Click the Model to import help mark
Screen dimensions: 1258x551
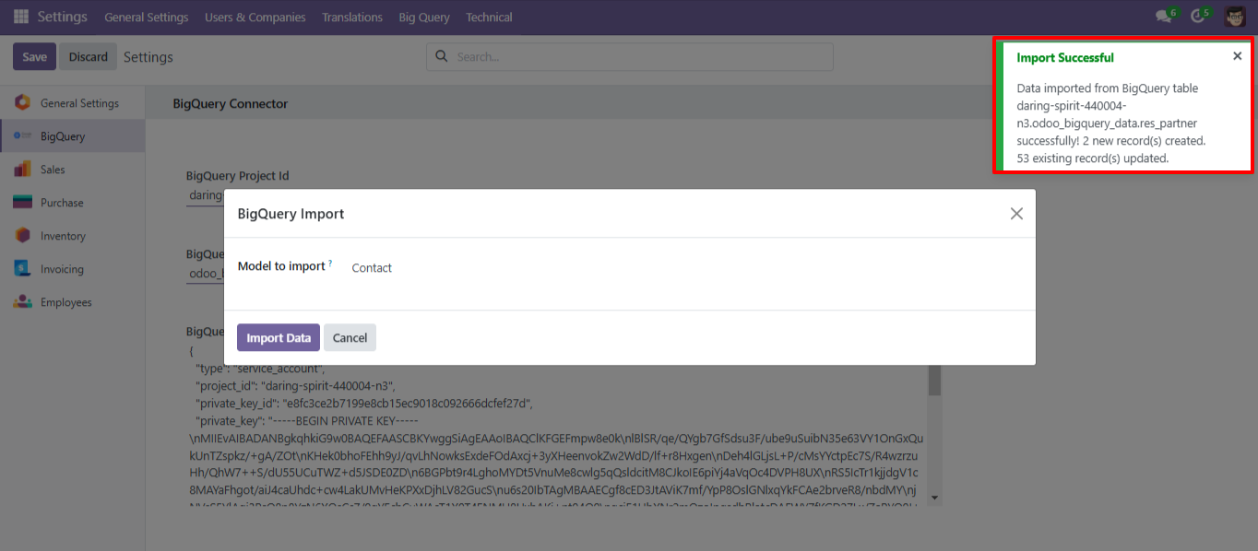coord(330,263)
